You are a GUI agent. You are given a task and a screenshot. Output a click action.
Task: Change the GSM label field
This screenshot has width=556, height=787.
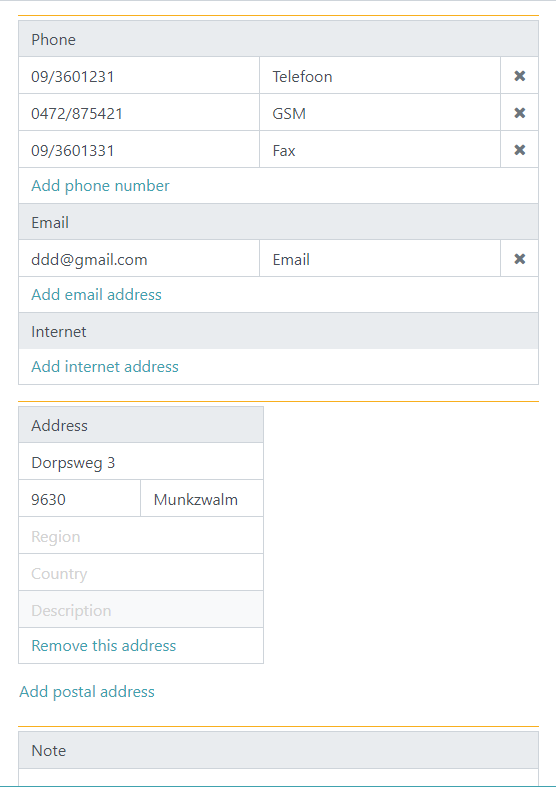coord(380,113)
